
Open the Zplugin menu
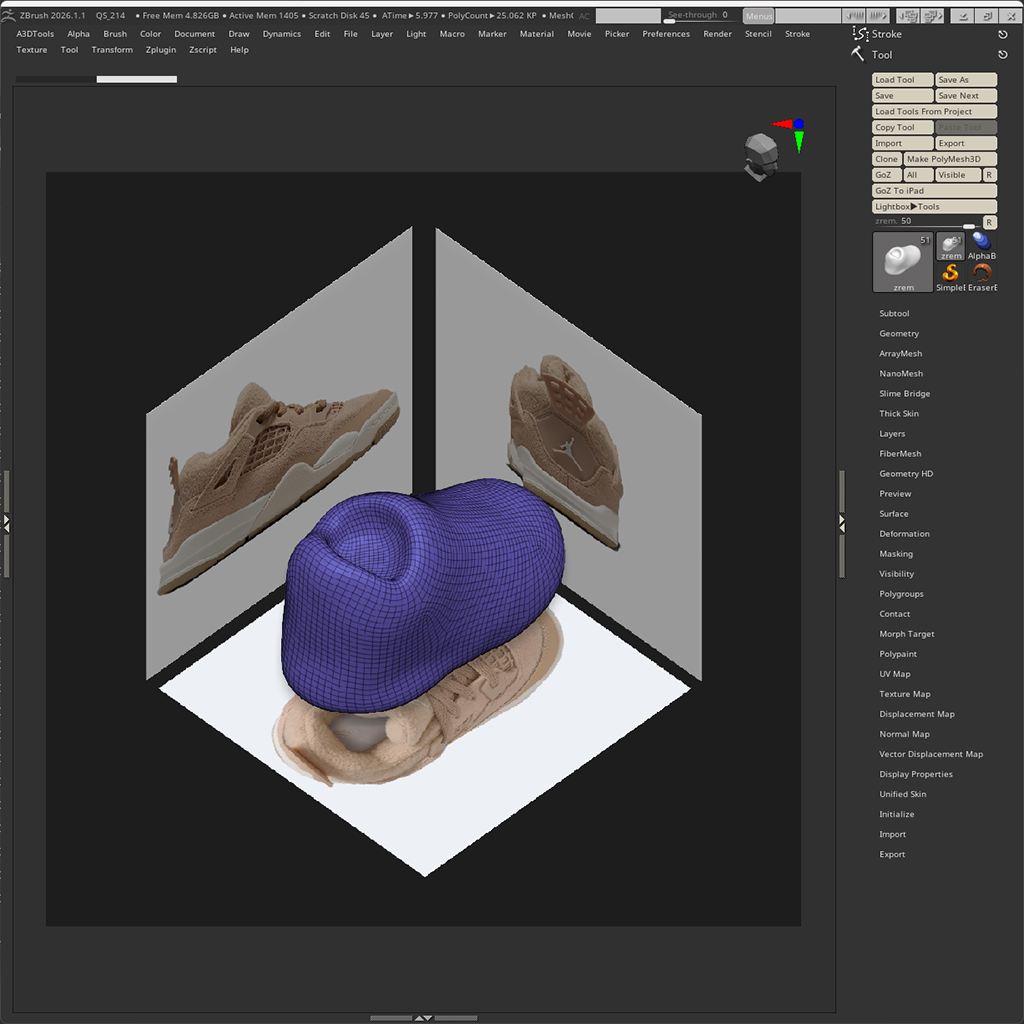161,50
